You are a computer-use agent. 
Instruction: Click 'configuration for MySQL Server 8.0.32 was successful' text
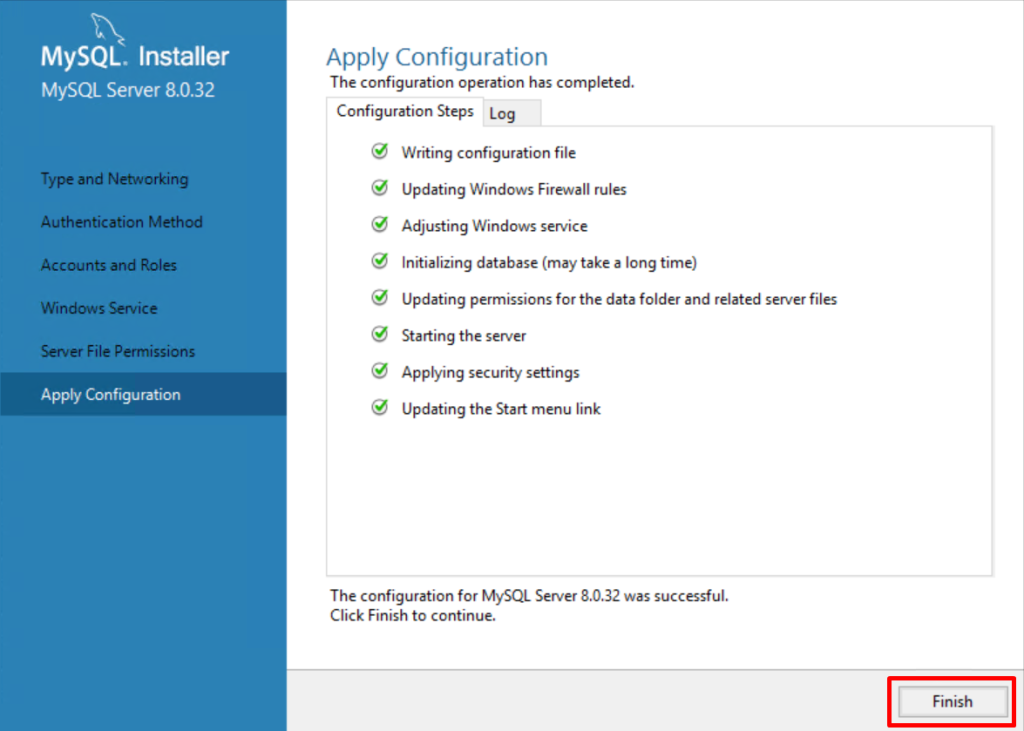click(529, 596)
